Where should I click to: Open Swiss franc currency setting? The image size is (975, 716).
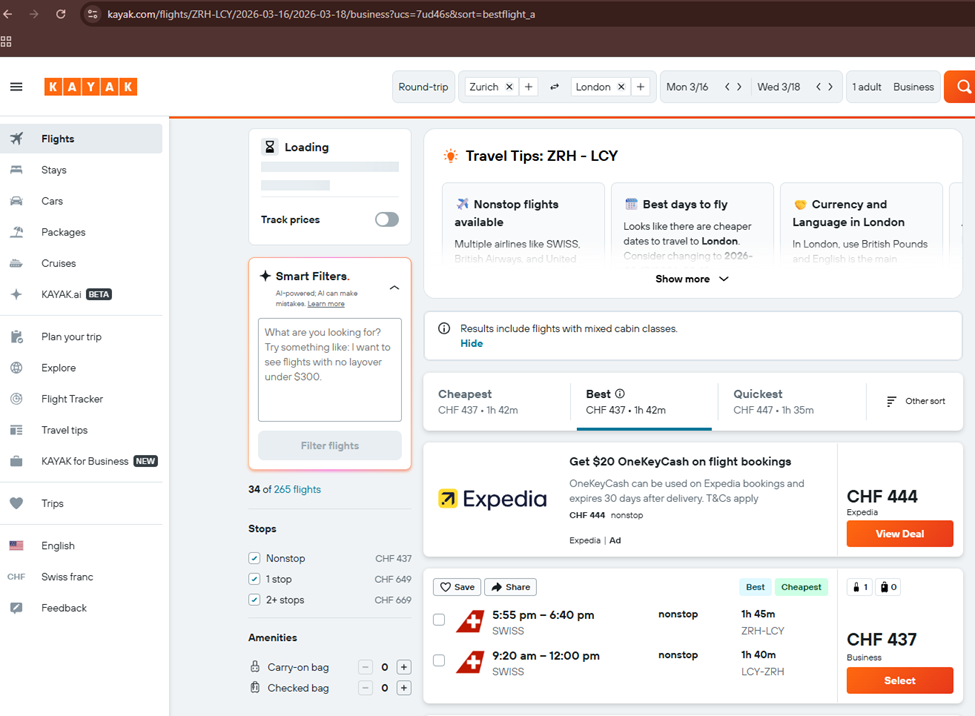click(x=81, y=577)
